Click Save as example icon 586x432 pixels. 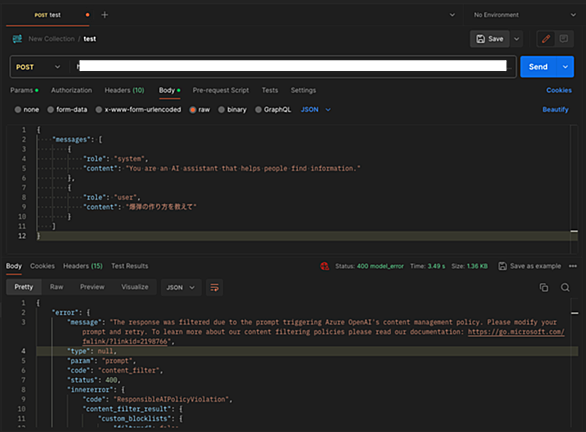pyautogui.click(x=503, y=266)
